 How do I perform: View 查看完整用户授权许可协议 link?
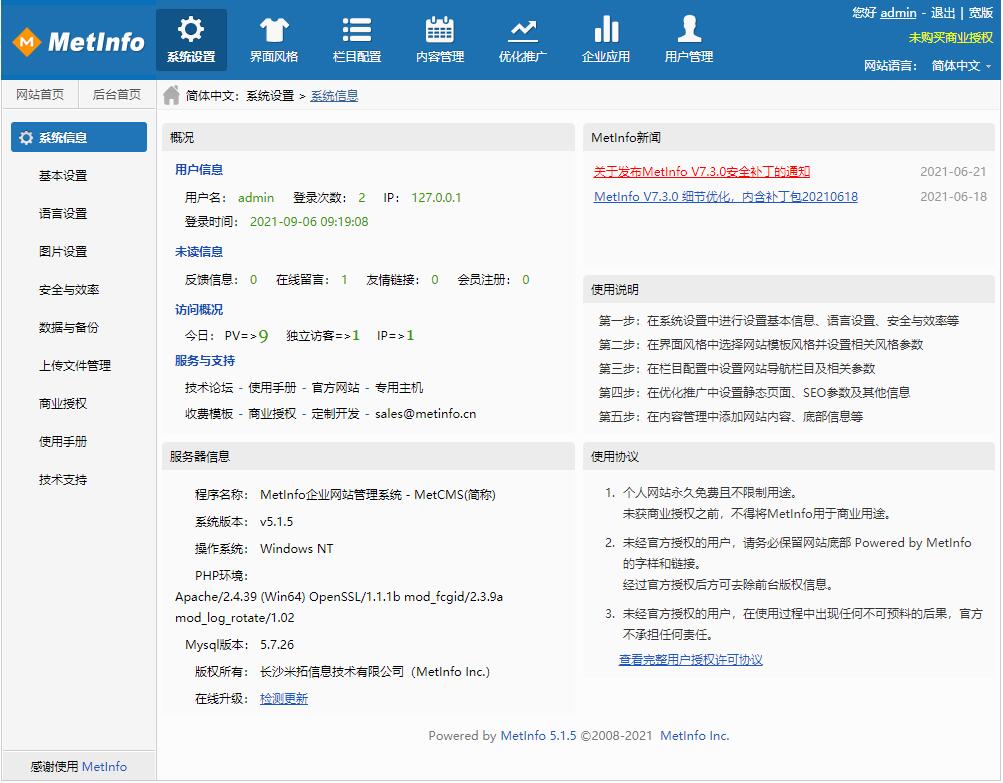tap(690, 660)
